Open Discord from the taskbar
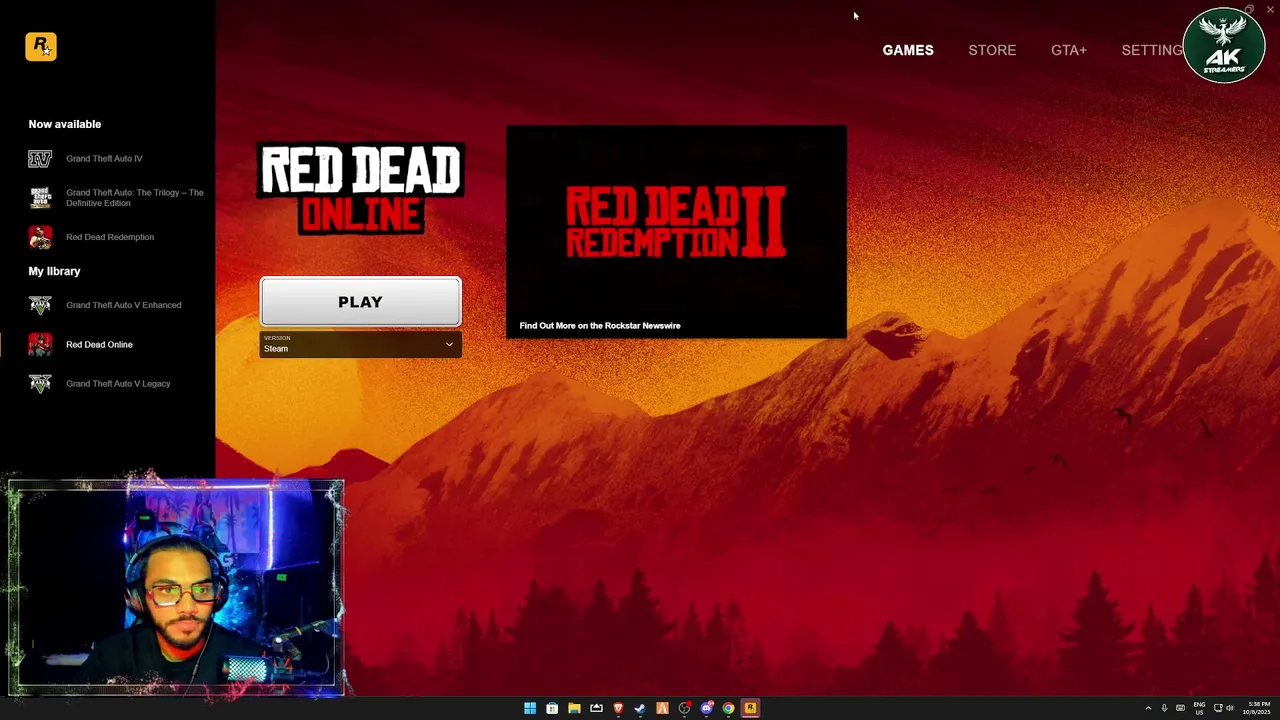Screen dimensions: 1280x720 click(x=707, y=708)
